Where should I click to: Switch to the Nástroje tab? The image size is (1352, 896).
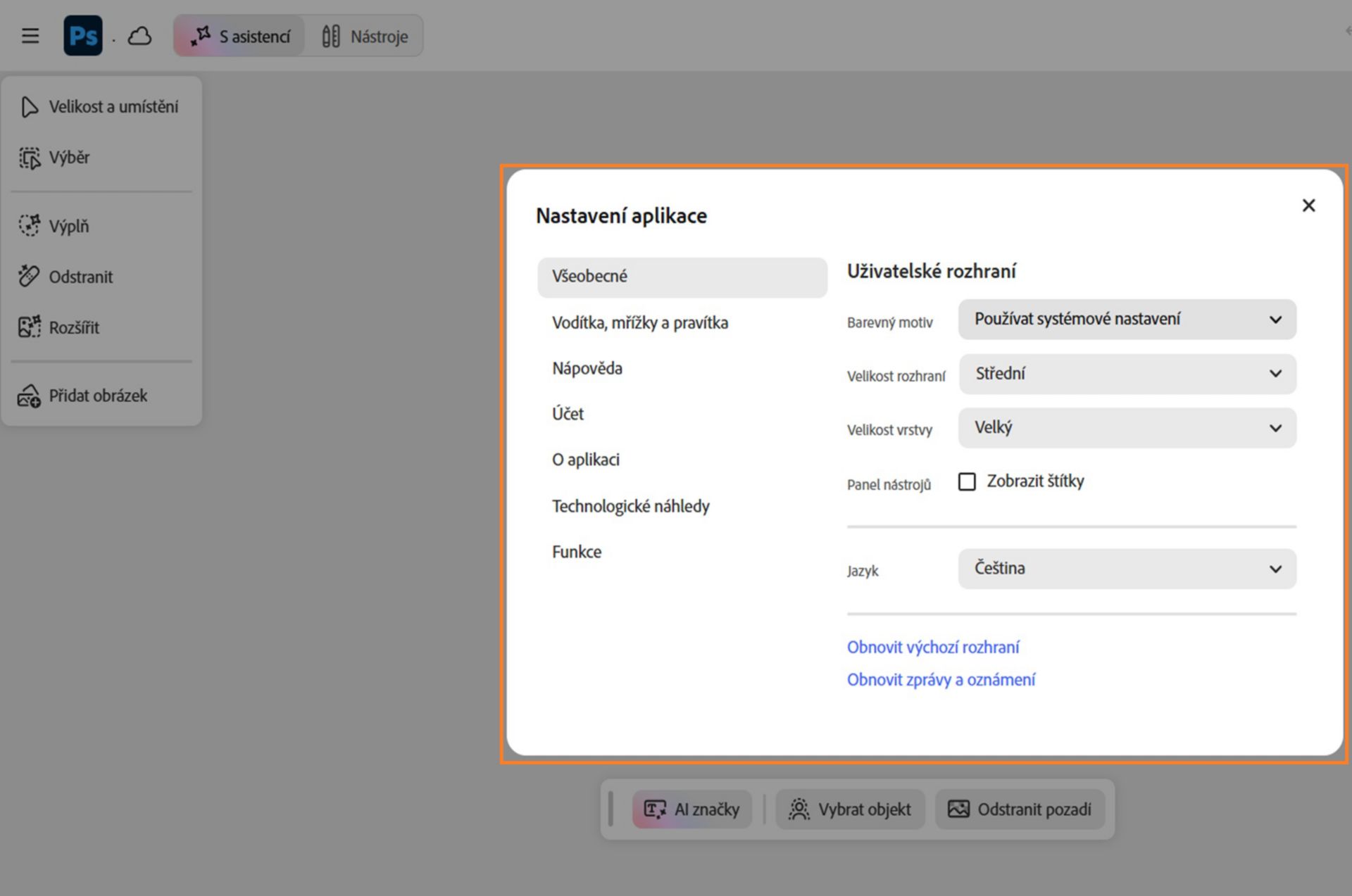point(365,36)
